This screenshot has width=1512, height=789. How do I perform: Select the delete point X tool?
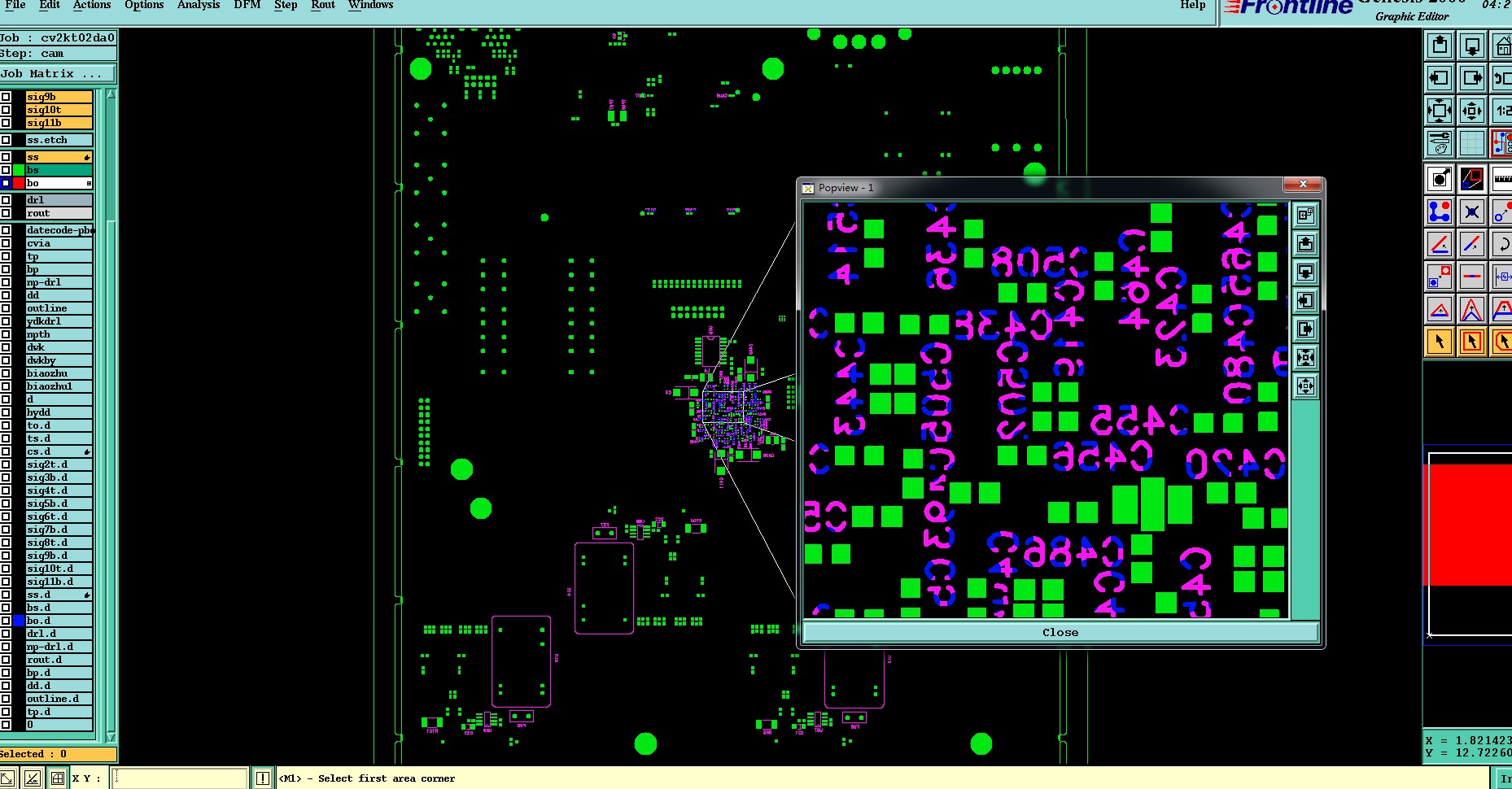(1472, 211)
